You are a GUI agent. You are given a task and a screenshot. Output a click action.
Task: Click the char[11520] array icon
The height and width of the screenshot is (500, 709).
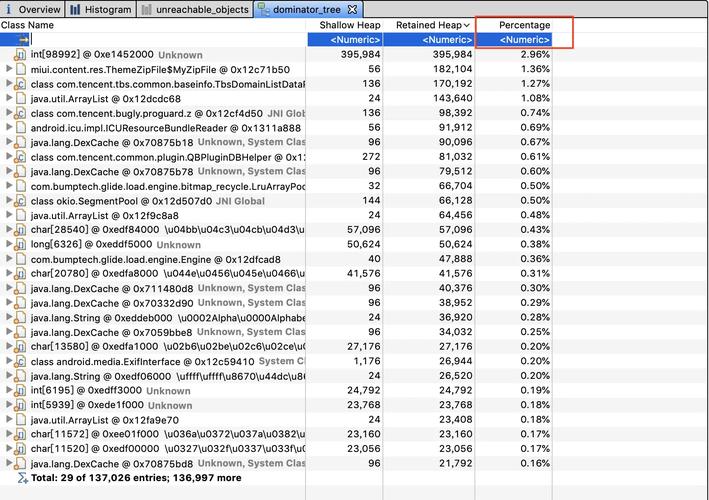coord(20,449)
